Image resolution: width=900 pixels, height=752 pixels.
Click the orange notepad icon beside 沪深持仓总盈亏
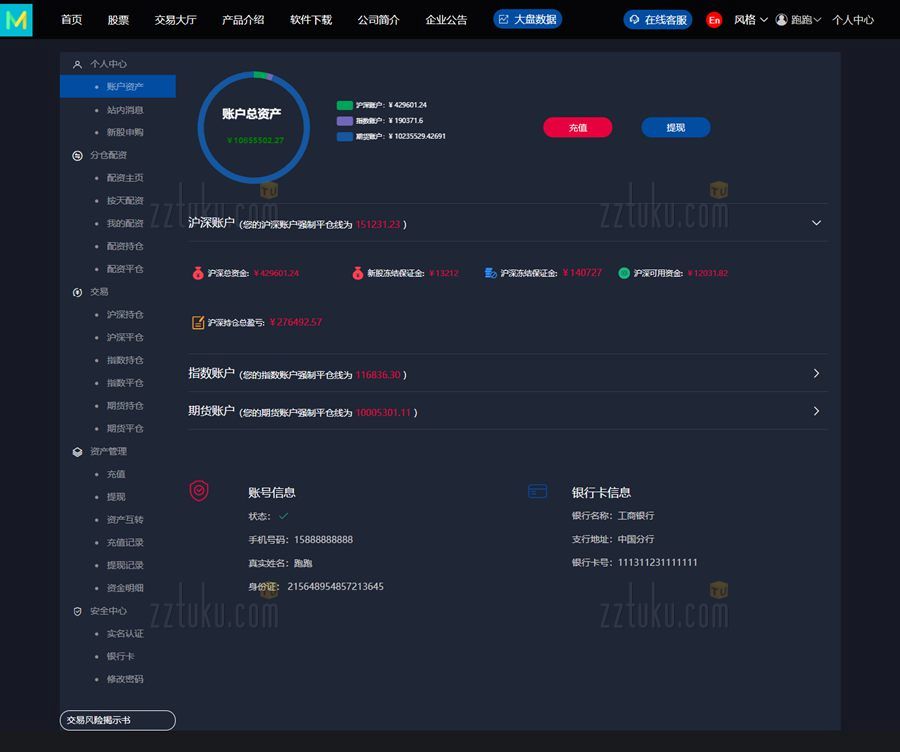click(198, 322)
